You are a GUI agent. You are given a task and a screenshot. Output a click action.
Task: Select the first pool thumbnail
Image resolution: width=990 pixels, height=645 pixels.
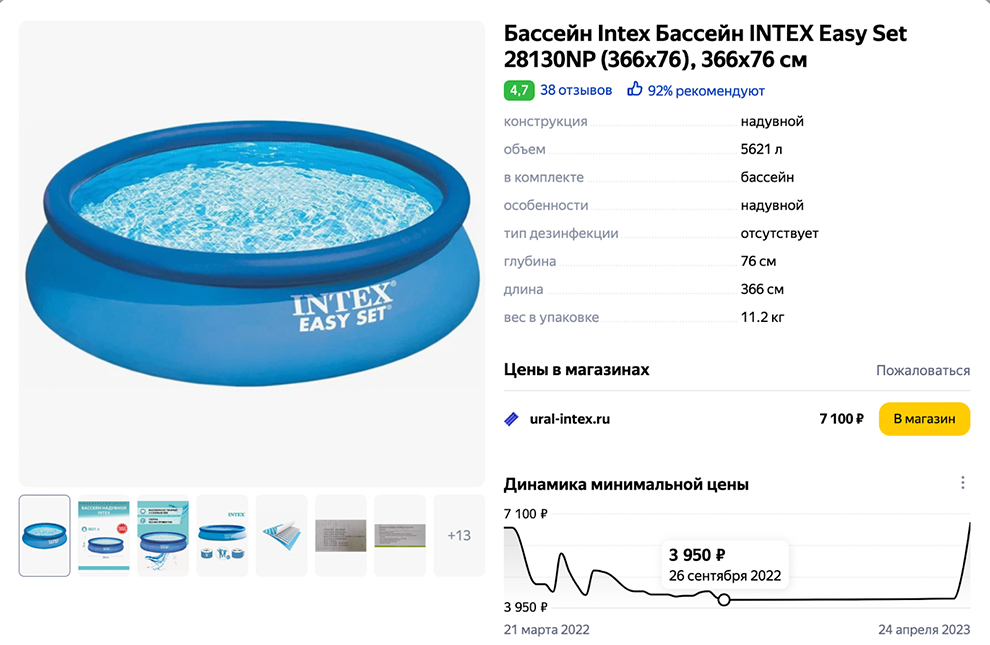tap(45, 535)
